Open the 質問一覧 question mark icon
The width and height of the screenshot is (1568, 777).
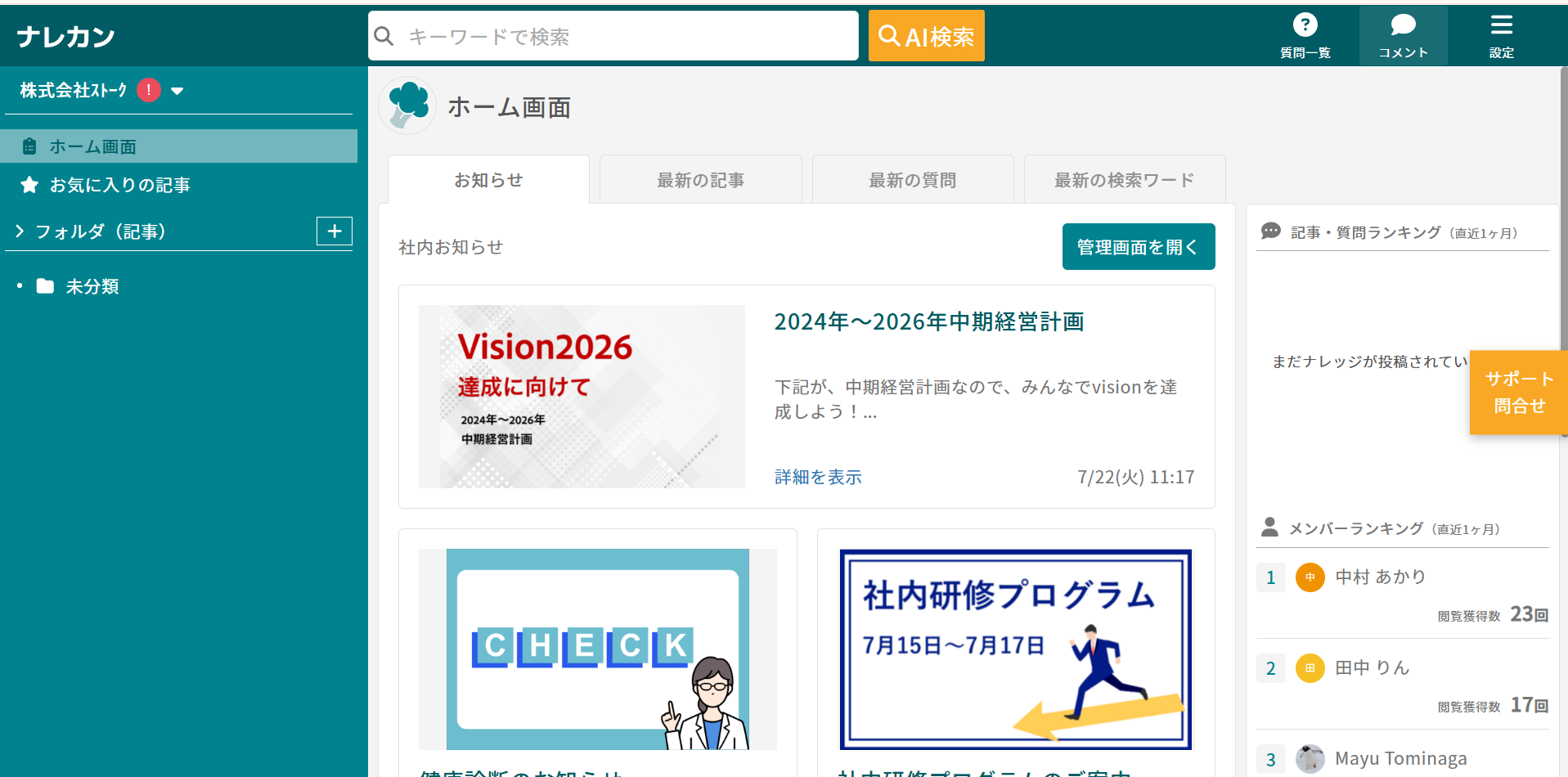tap(1305, 25)
